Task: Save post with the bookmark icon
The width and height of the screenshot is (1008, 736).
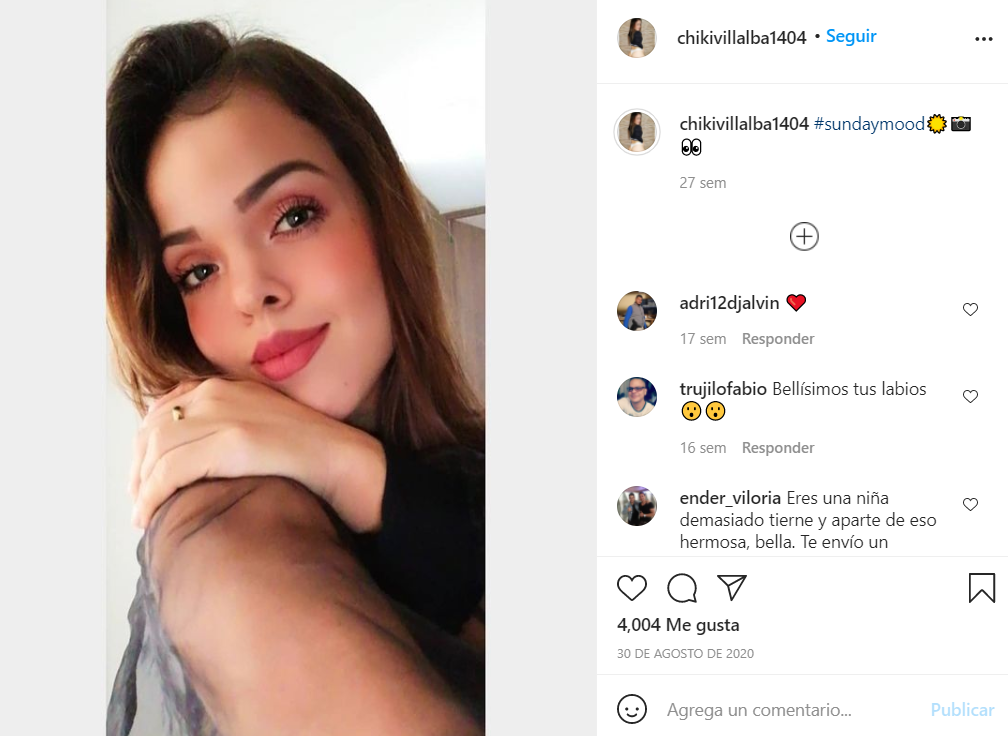Action: click(x=981, y=588)
